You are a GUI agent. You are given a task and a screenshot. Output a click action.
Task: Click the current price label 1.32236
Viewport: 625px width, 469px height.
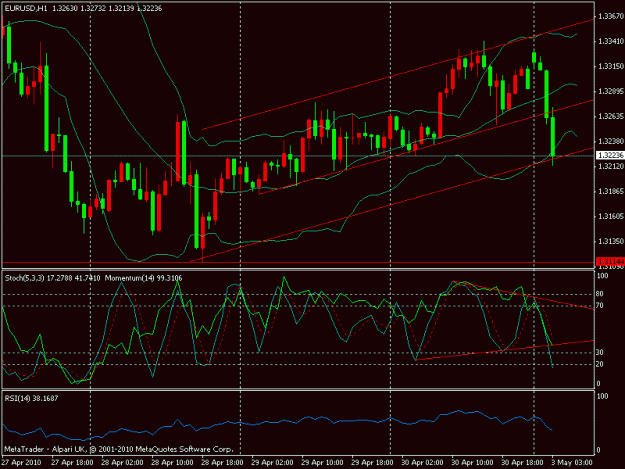[610, 155]
